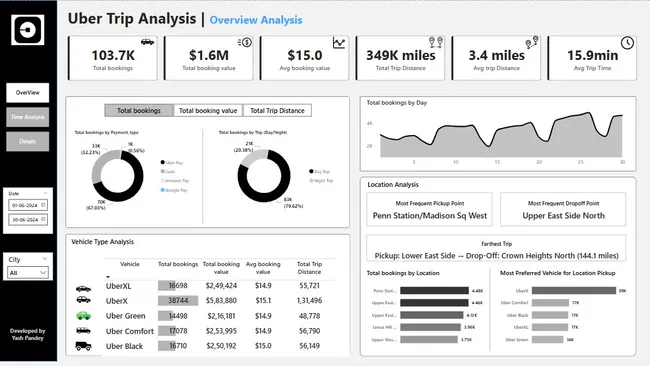This screenshot has height=366, width=650.
Task: Sort by Total booking value column header
Action: click(221, 268)
